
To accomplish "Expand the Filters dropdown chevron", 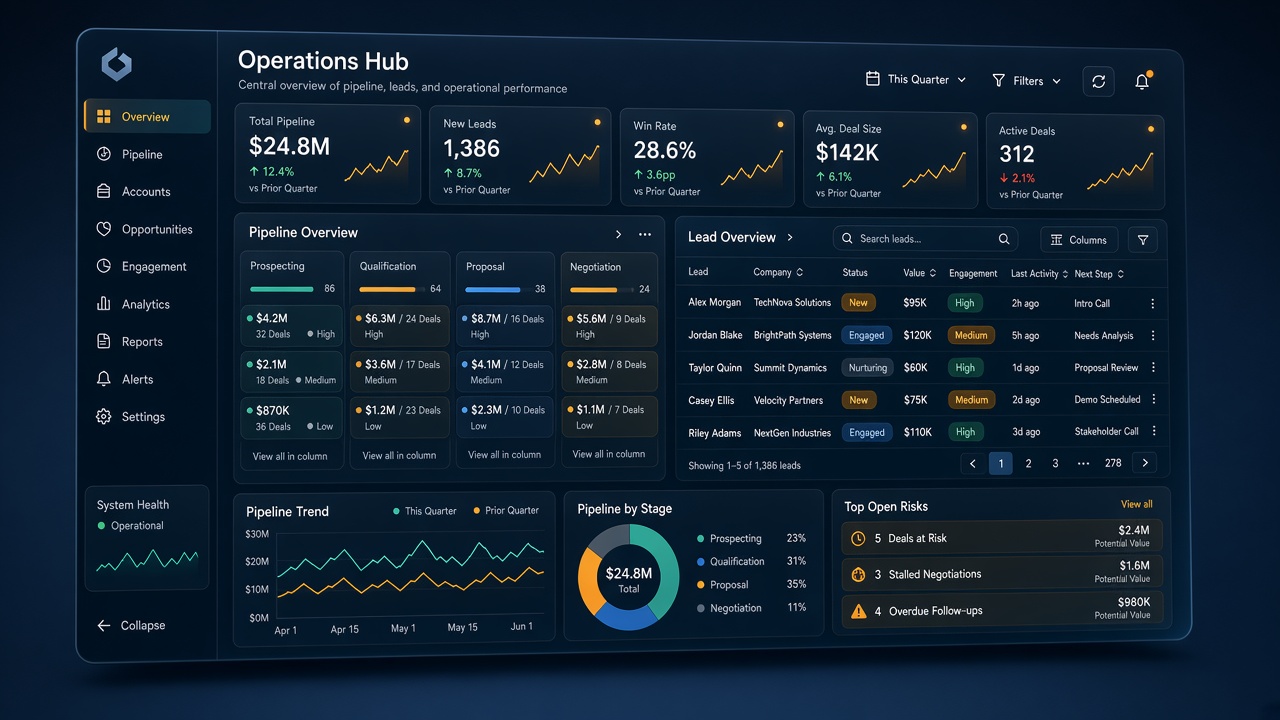I will tap(1057, 81).
